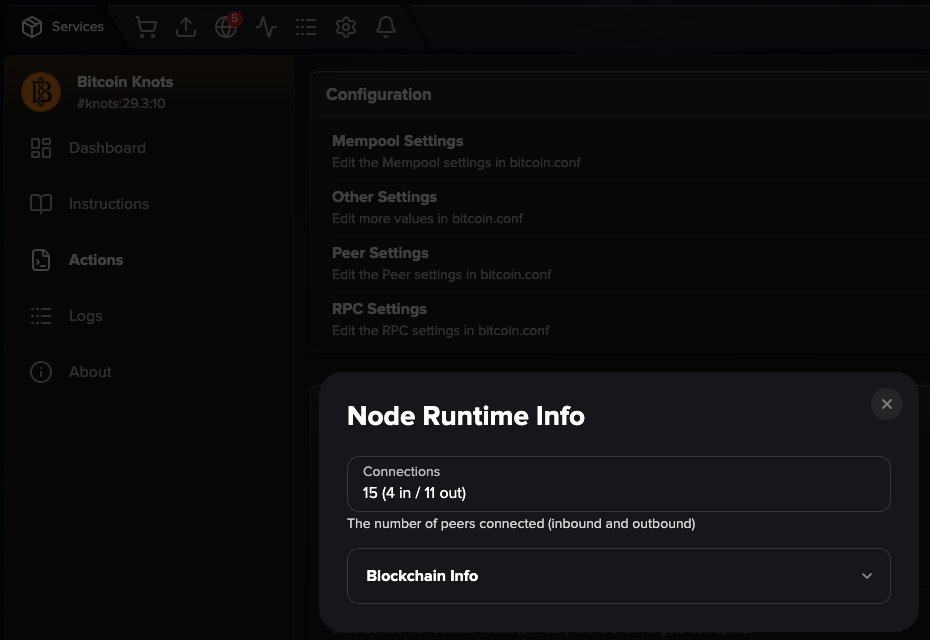
Task: Click 'Edit the Peer settings in bitcoin.conf' text
Action: (442, 275)
